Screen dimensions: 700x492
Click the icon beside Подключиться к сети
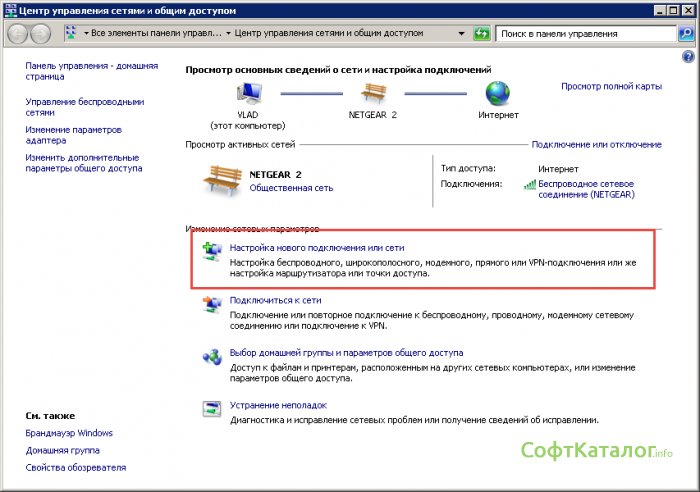point(212,303)
